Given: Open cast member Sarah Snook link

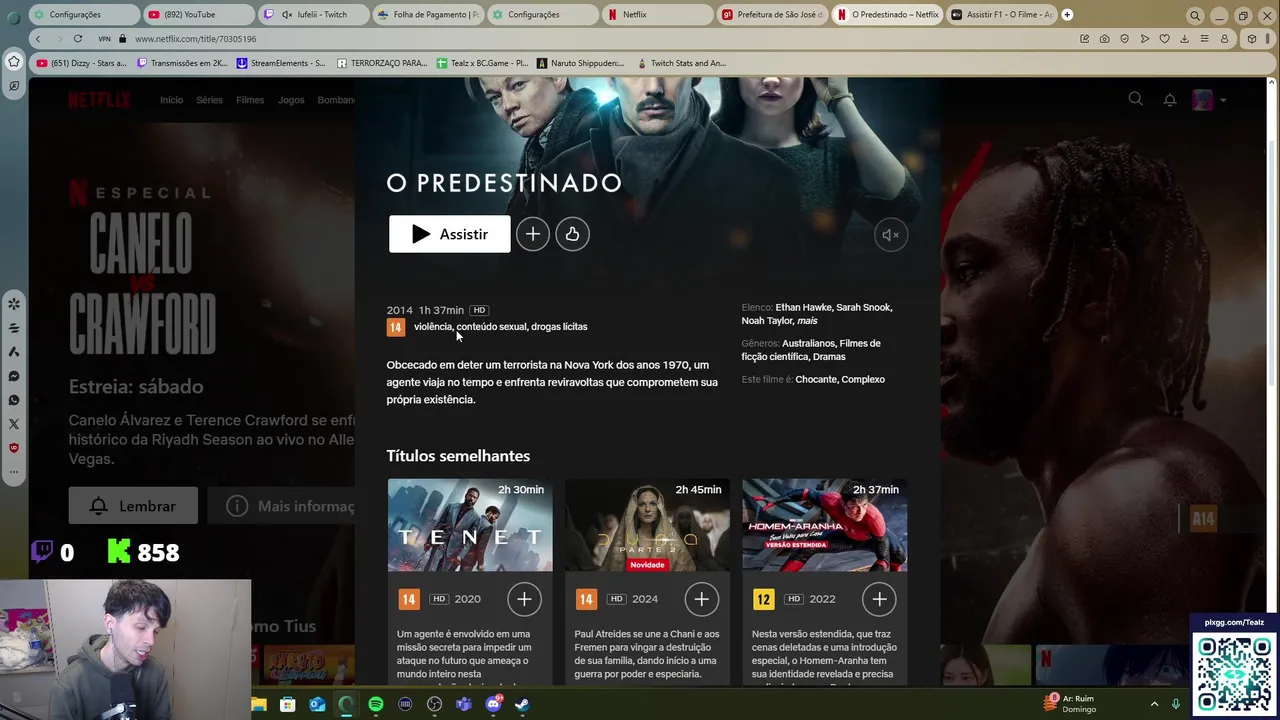Looking at the screenshot, I should coord(864,307).
